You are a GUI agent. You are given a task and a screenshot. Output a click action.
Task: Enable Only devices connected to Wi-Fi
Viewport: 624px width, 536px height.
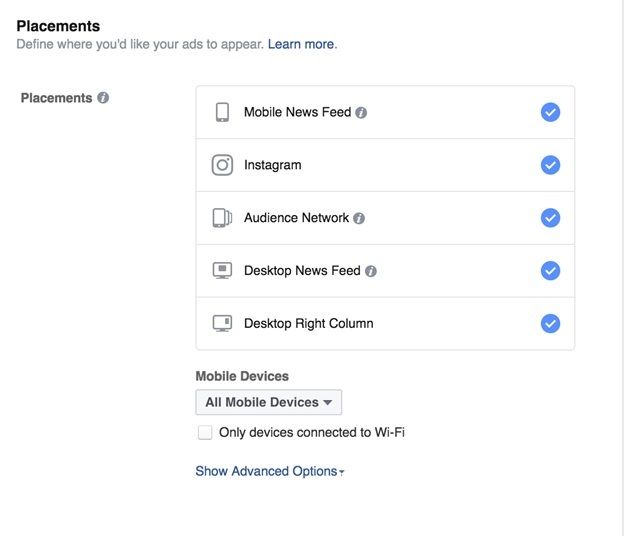click(205, 433)
